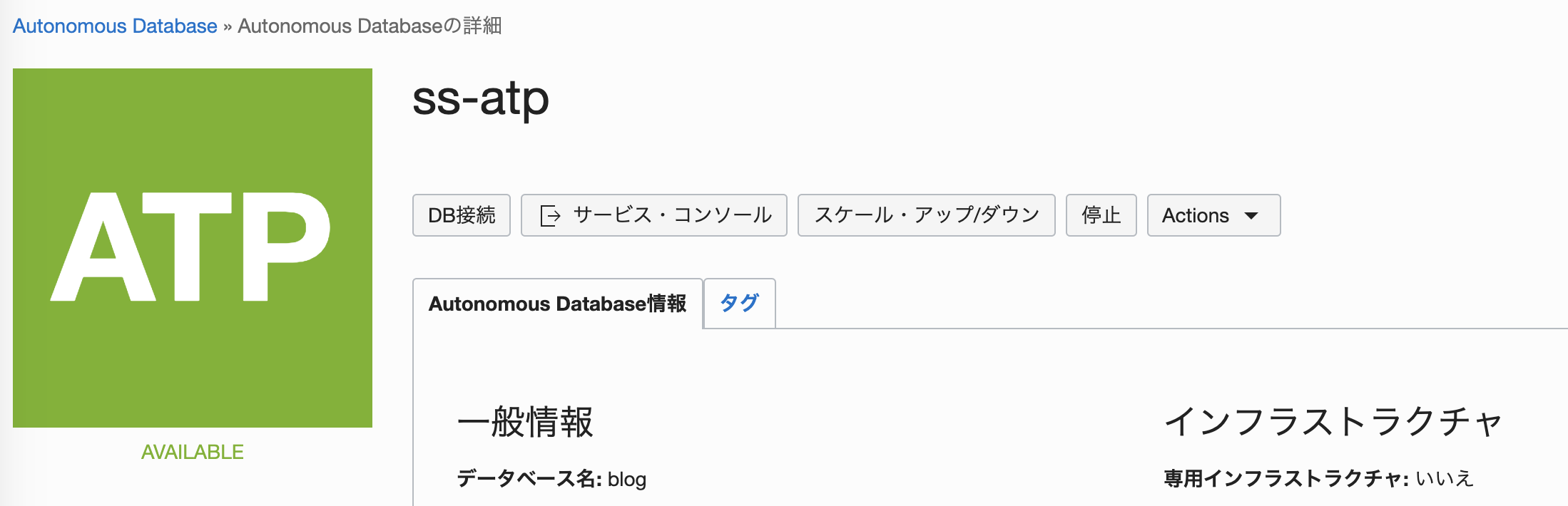Click the 一般情報 section heading

click(525, 422)
